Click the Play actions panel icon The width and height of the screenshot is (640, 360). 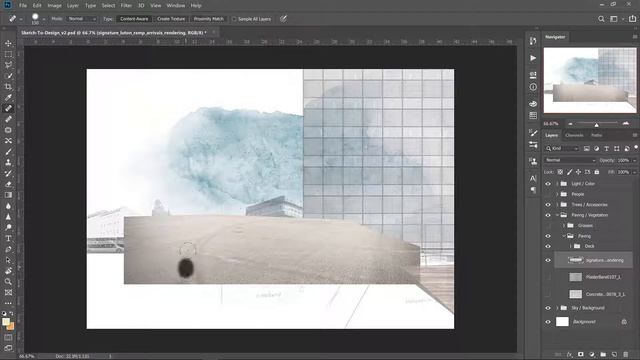[533, 58]
